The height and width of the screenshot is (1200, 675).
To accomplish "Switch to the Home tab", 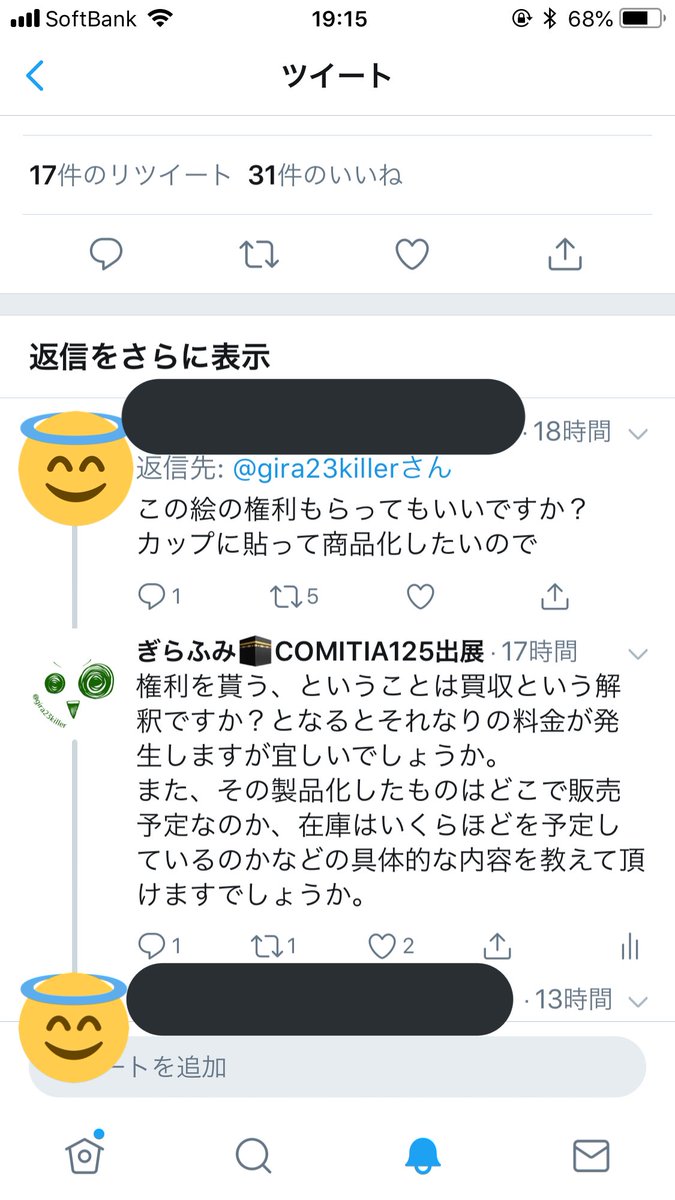I will pos(84,1155).
